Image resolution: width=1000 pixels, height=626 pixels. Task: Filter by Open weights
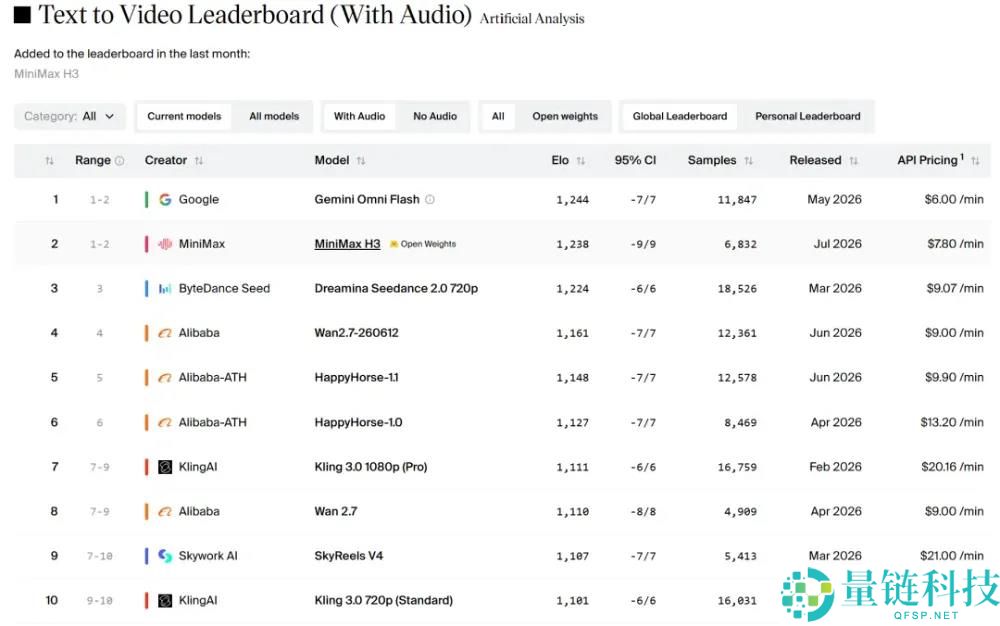[565, 116]
